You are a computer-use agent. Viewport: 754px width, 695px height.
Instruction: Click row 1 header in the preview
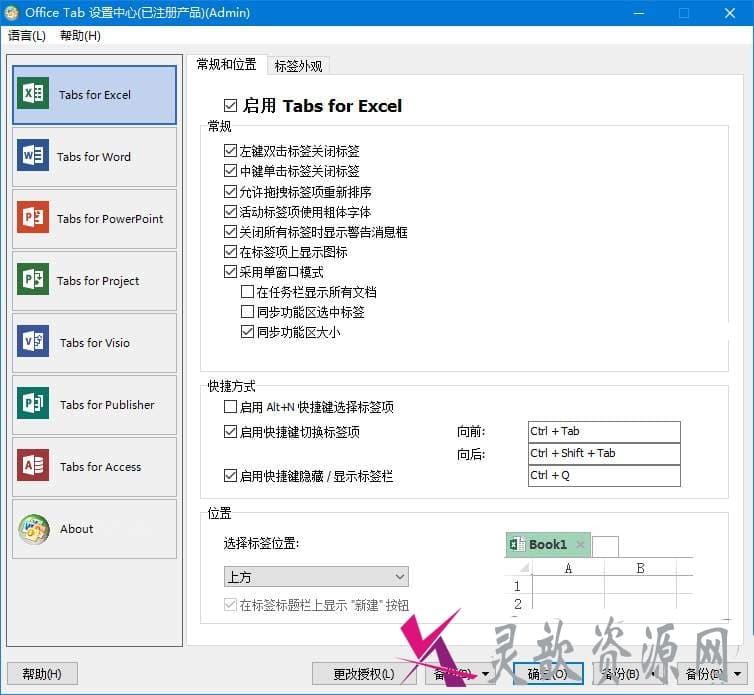(517, 586)
